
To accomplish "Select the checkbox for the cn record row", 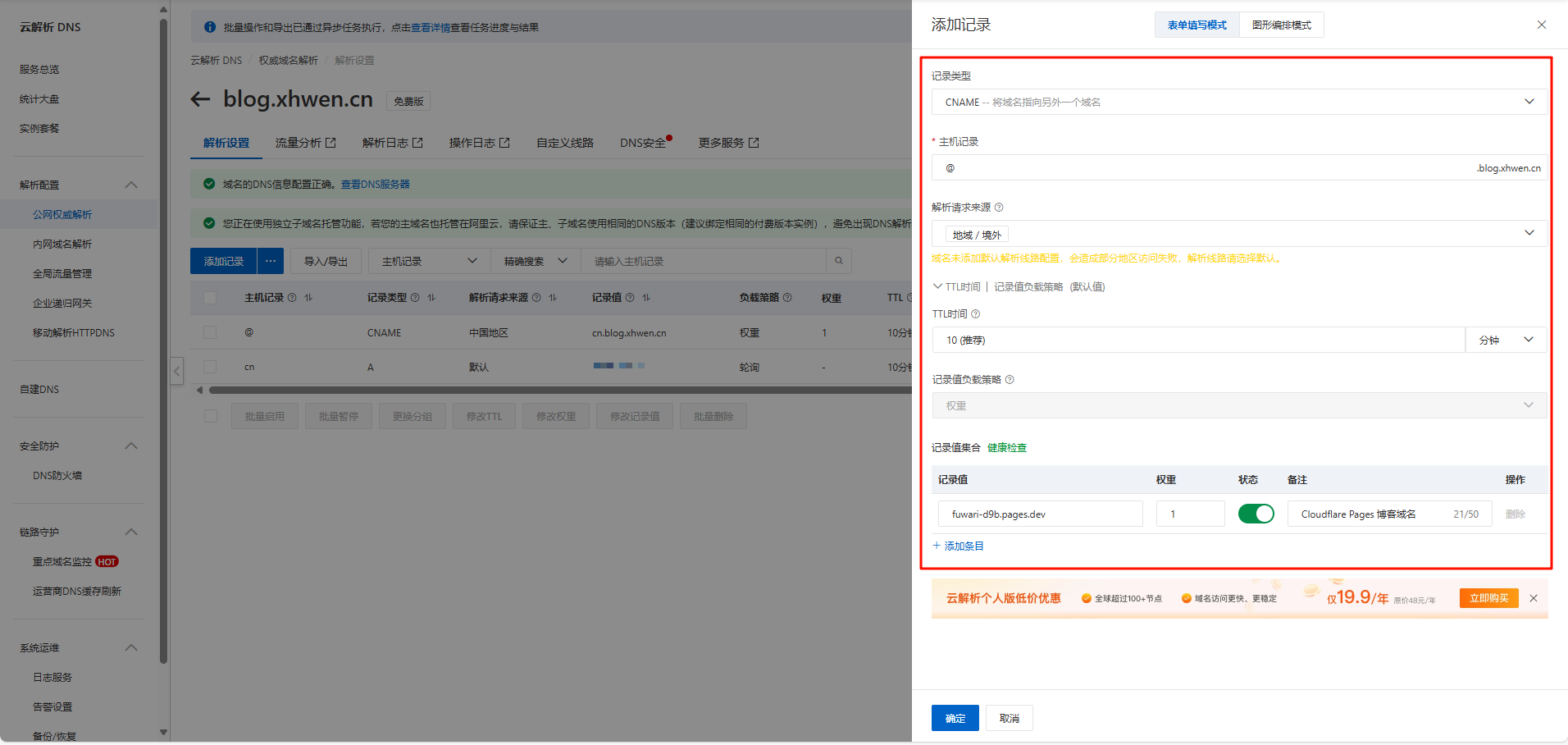I will click(x=210, y=367).
